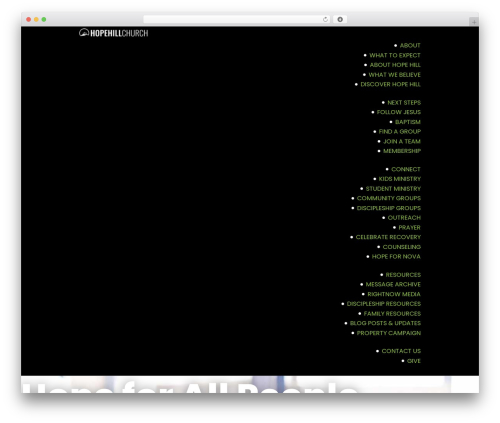The image size is (500, 423).
Task: Visit Kids Ministry page
Action: pos(400,179)
